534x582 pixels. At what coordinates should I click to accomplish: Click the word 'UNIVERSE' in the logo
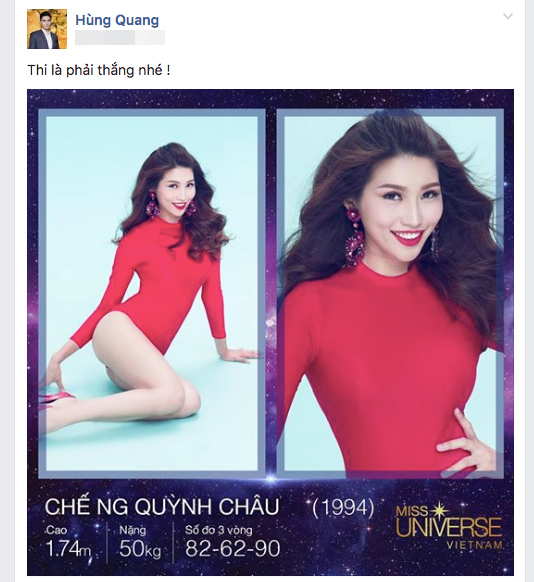point(449,527)
